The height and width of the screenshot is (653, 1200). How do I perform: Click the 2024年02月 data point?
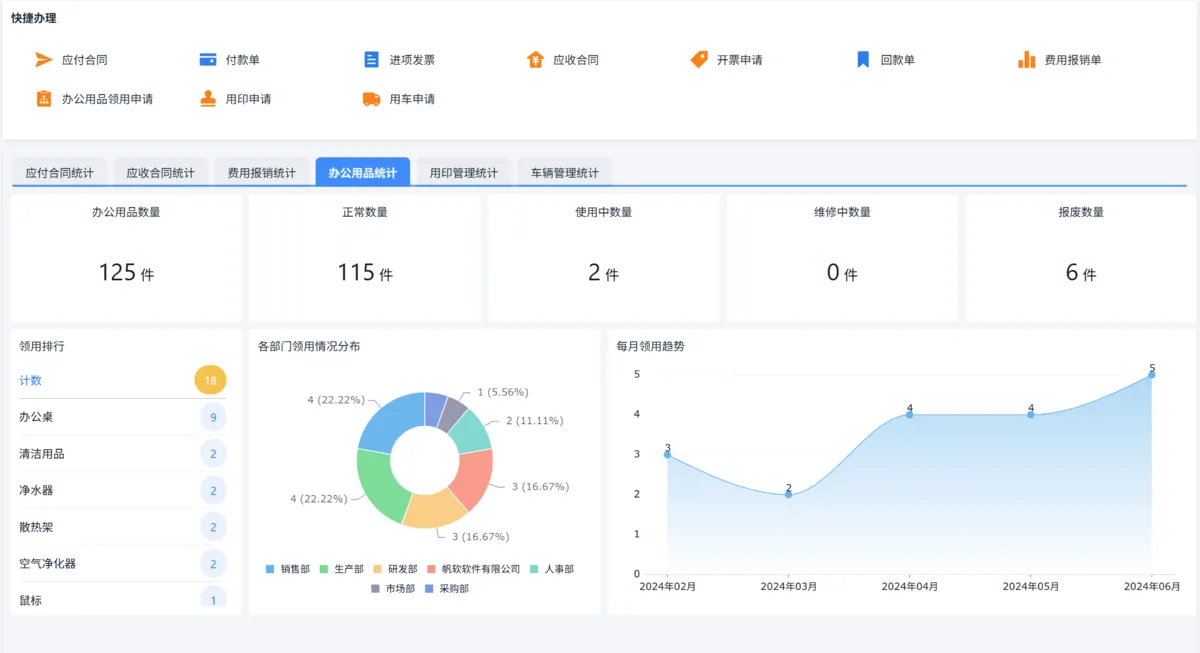[668, 454]
